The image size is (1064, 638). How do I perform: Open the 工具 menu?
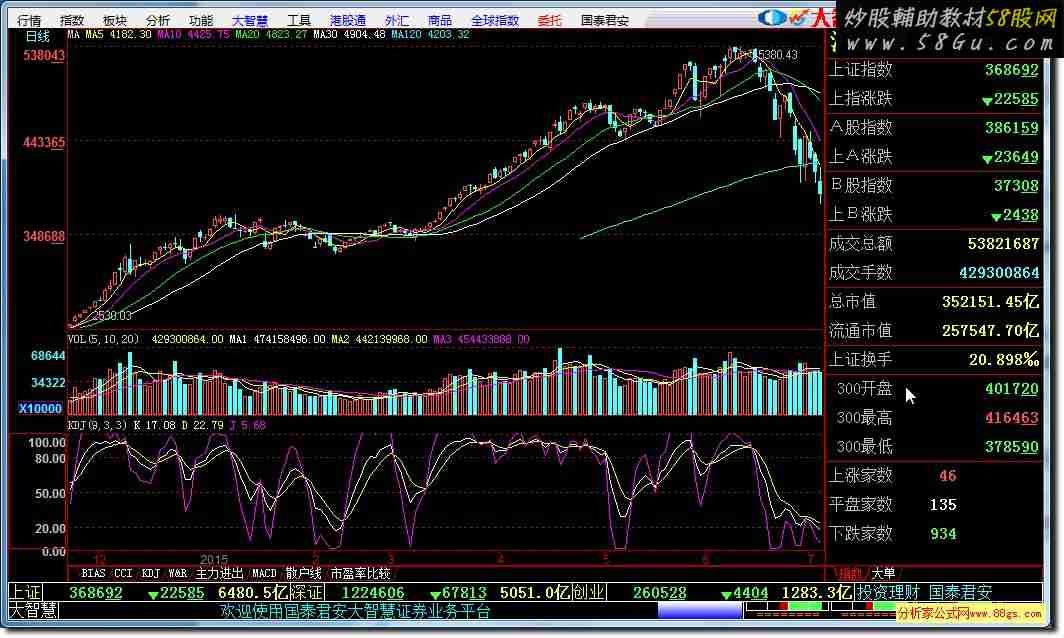coord(299,20)
